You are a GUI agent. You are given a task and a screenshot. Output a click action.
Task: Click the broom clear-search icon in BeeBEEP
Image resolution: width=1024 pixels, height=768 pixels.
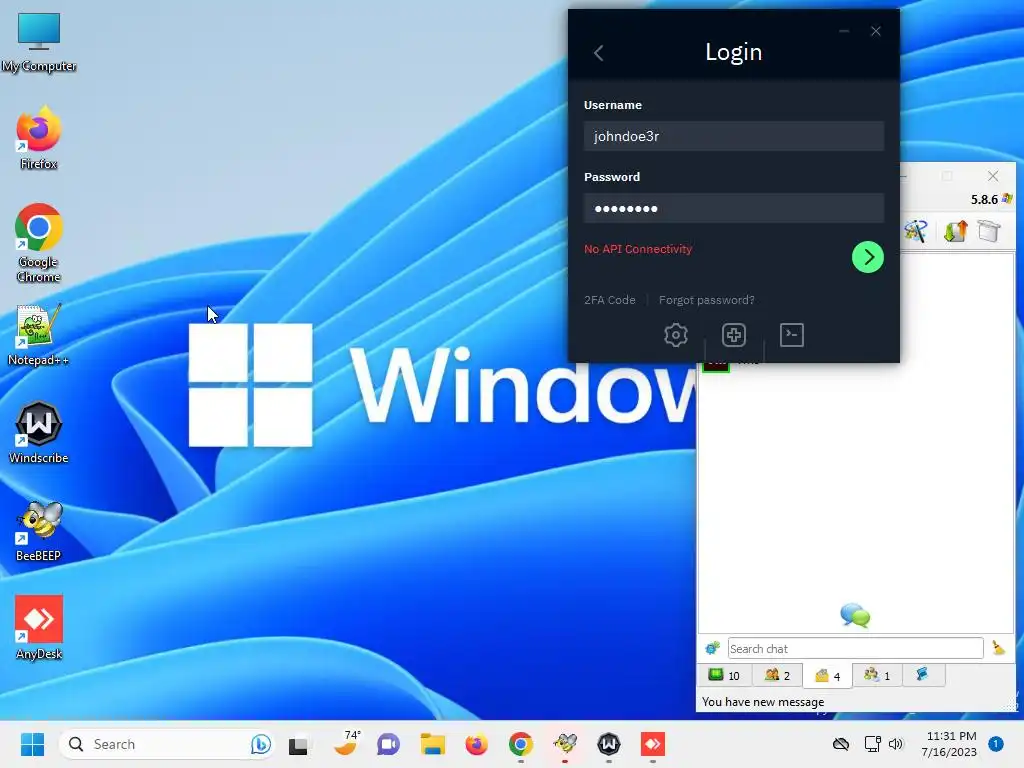coord(998,648)
